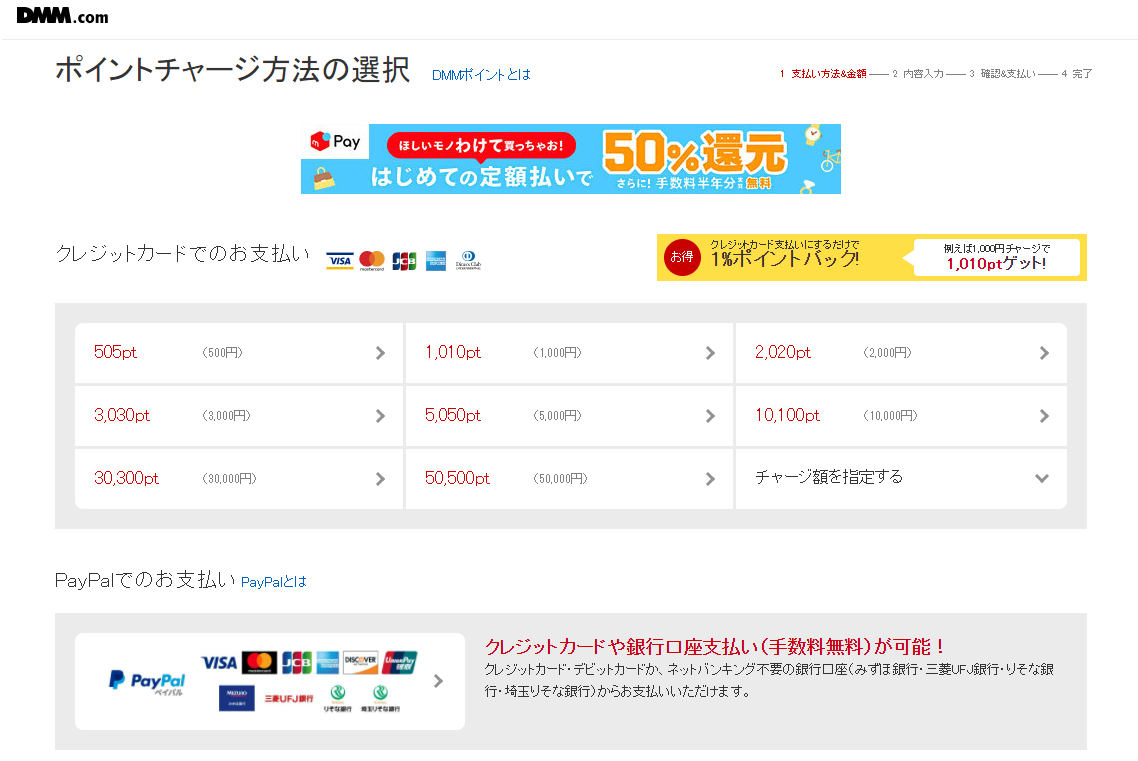The width and height of the screenshot is (1138, 761).
Task: Click the American Express icon beside credit card heading
Action: (435, 260)
